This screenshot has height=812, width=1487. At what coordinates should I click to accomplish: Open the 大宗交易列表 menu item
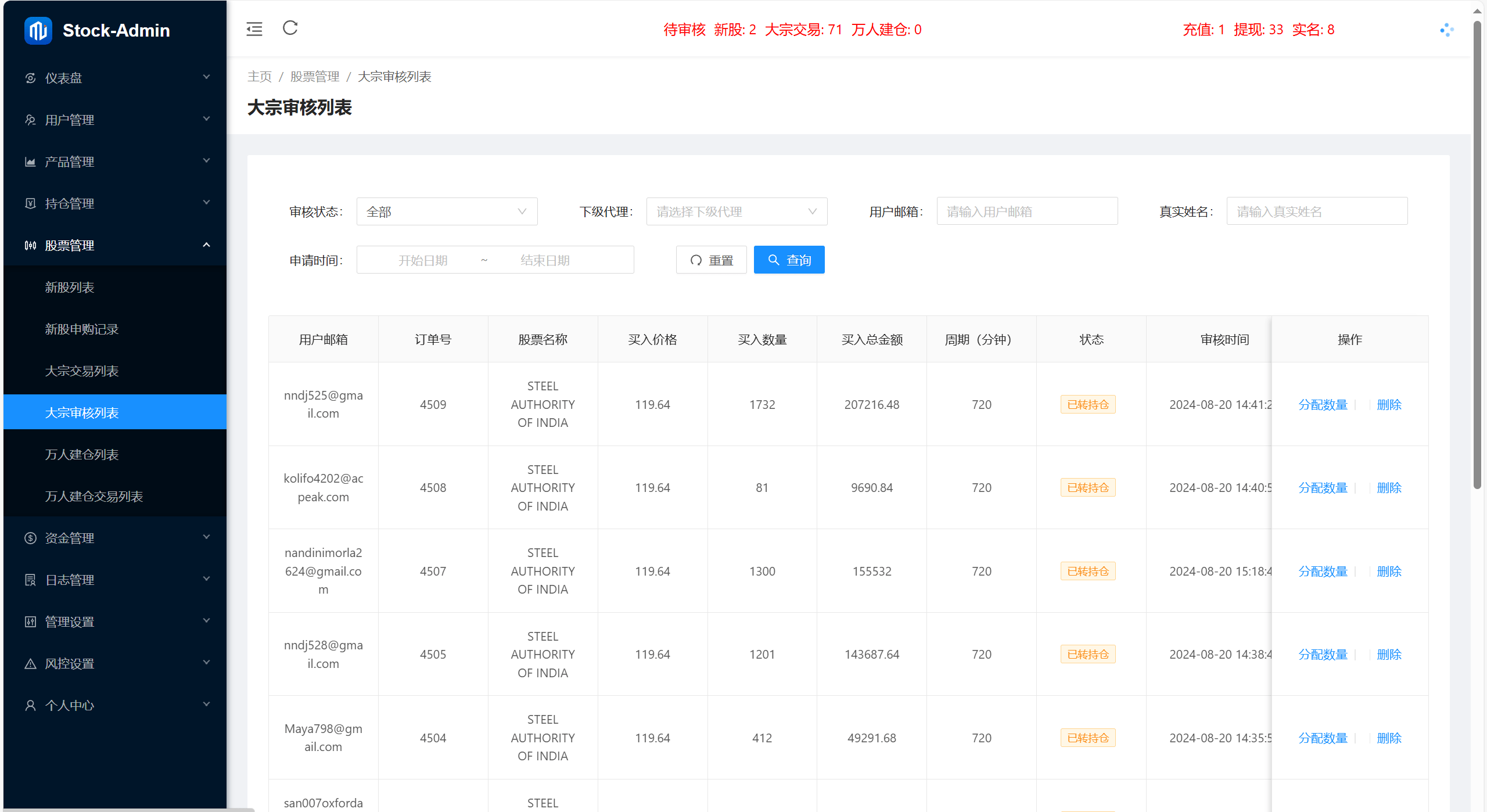(x=82, y=371)
